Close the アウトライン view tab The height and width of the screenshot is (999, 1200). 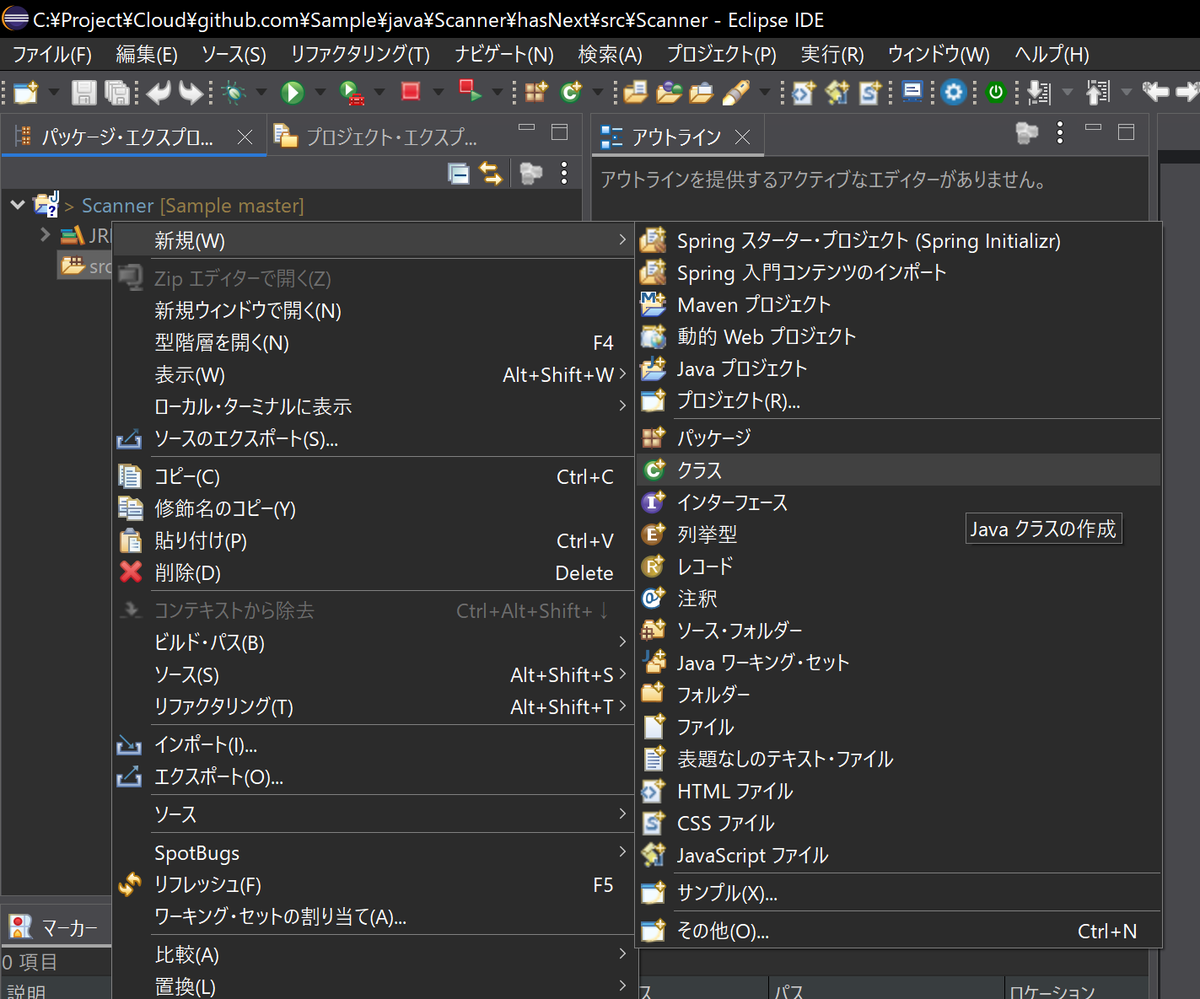[742, 137]
